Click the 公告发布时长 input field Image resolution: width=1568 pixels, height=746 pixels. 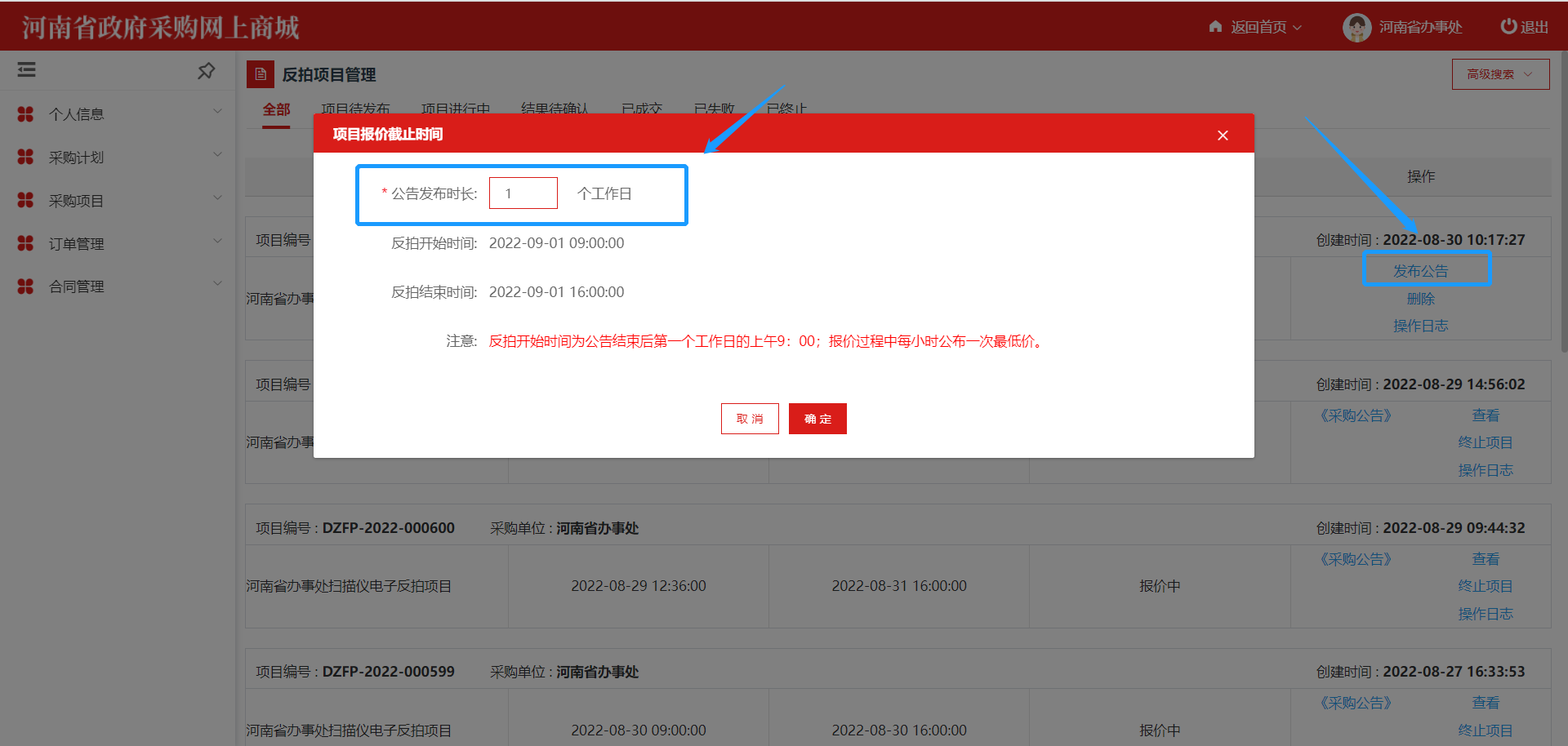click(x=523, y=193)
